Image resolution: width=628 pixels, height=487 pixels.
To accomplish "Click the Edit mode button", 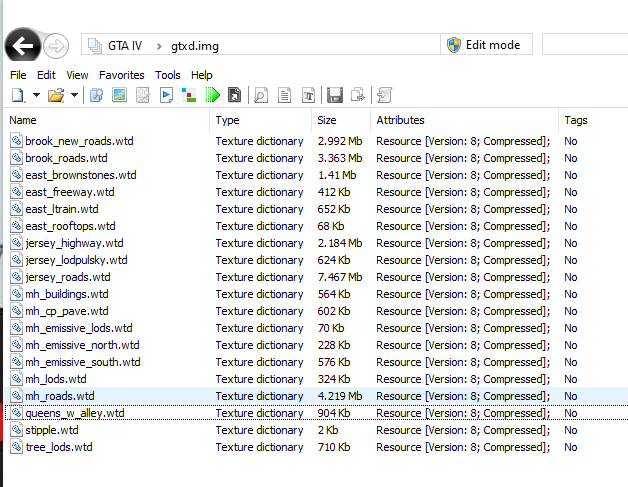I will (x=487, y=44).
